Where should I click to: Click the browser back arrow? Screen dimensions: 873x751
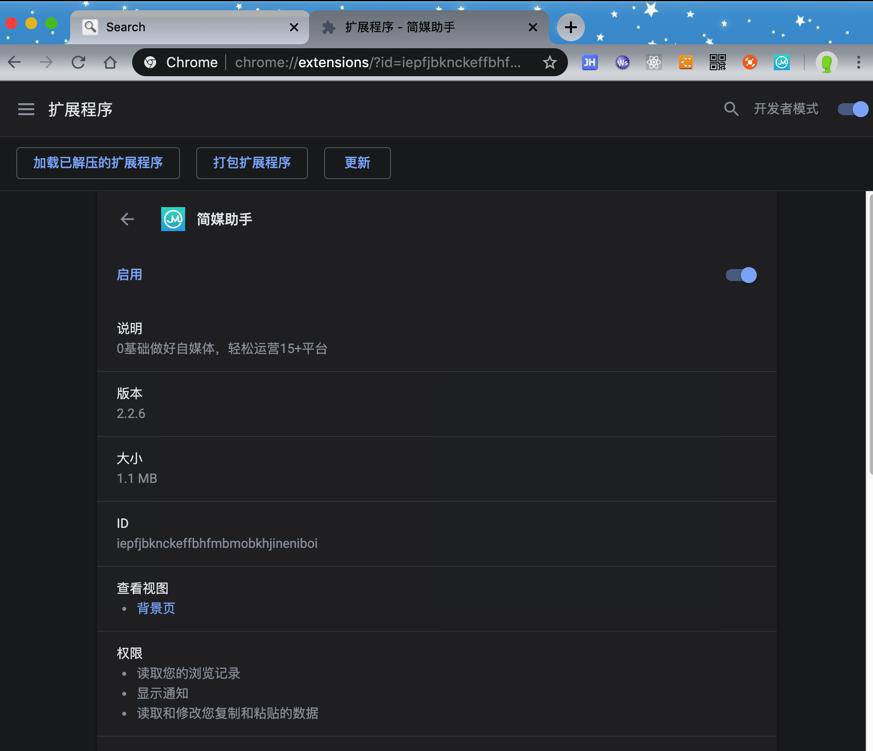[14, 62]
